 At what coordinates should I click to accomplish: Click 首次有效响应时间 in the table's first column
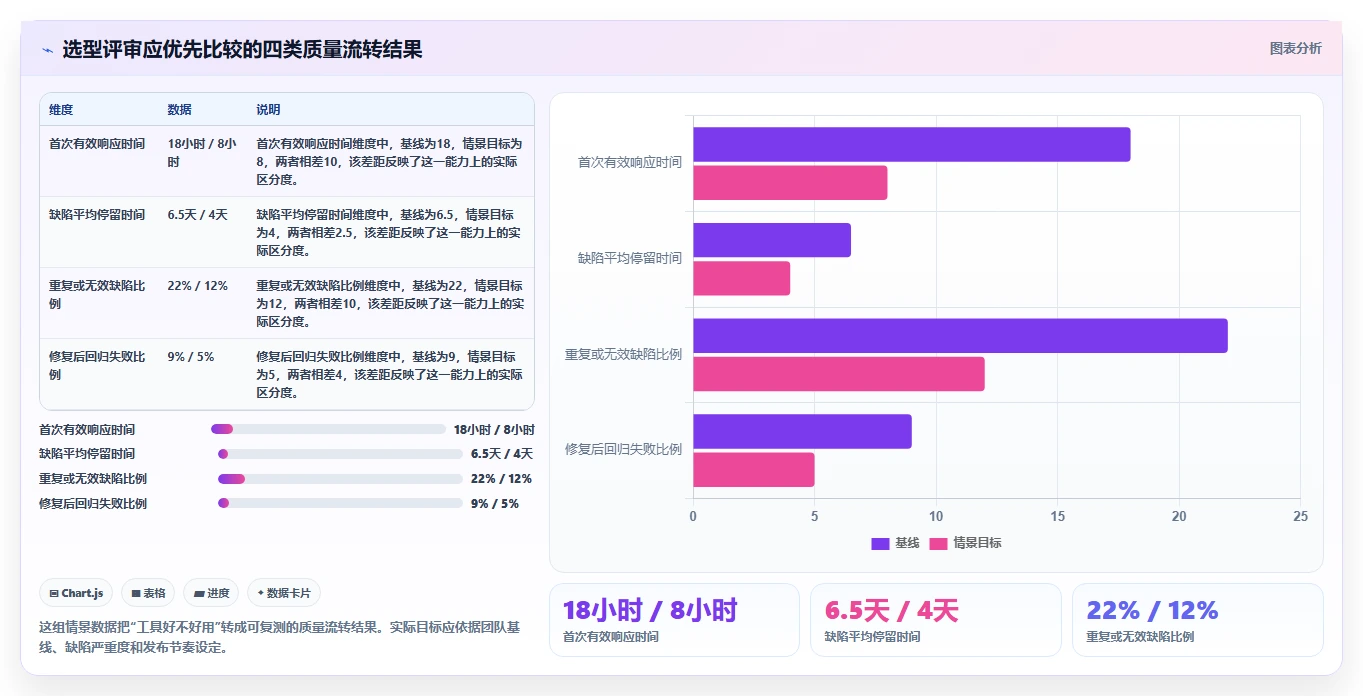(x=97, y=144)
